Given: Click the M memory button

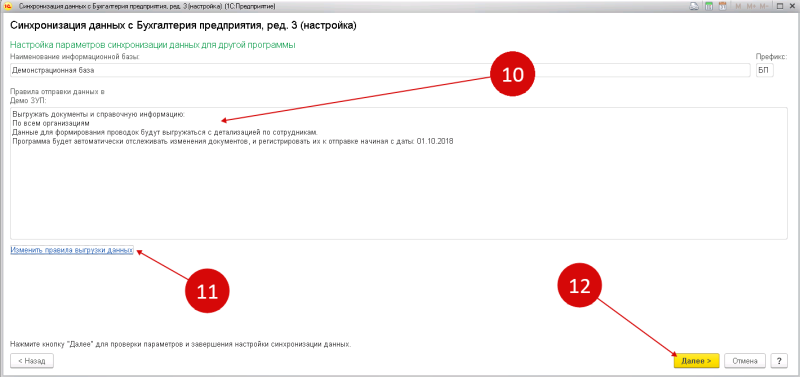Looking at the screenshot, I should (738, 7).
